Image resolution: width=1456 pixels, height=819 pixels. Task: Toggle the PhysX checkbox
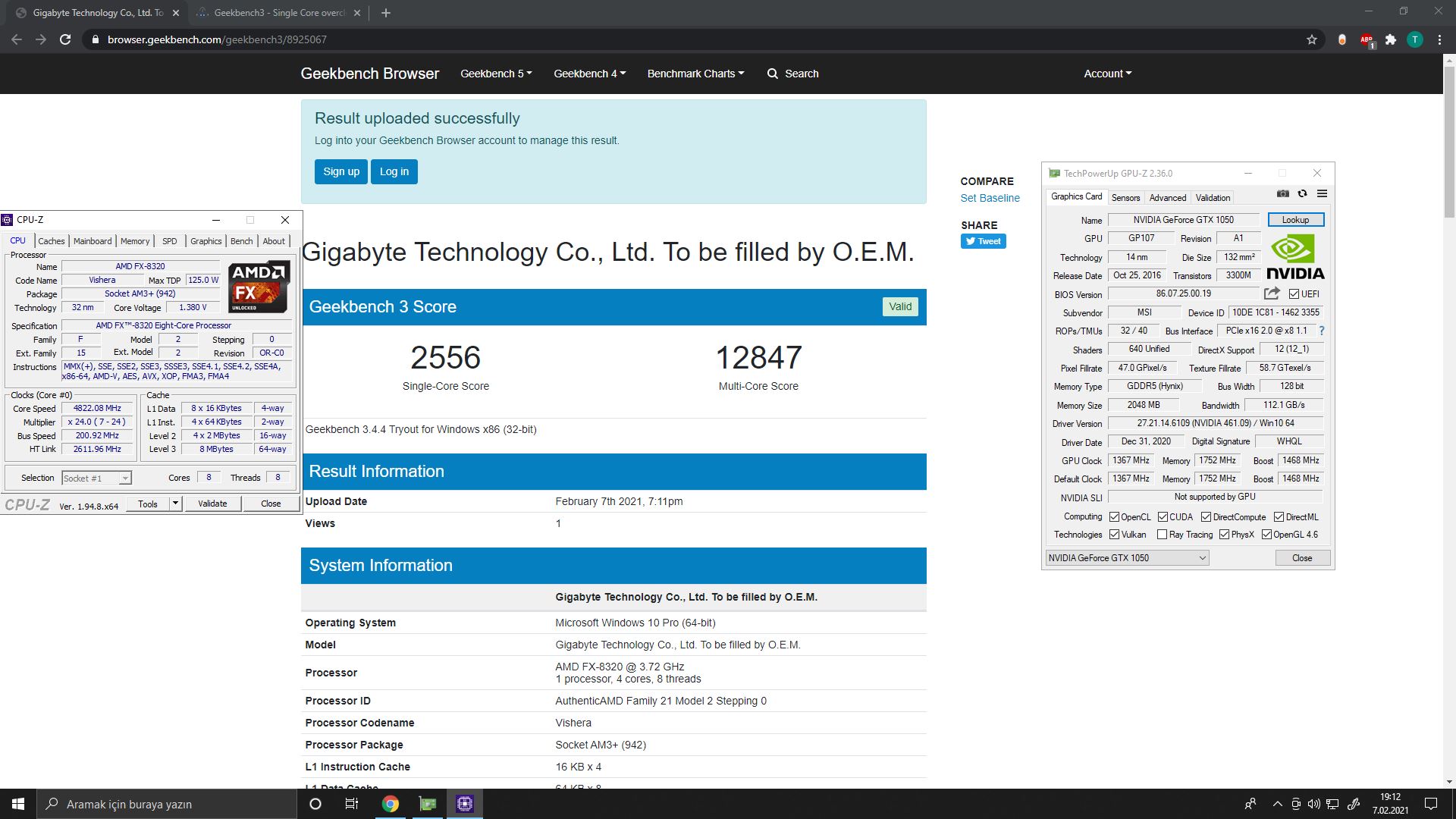1224,535
